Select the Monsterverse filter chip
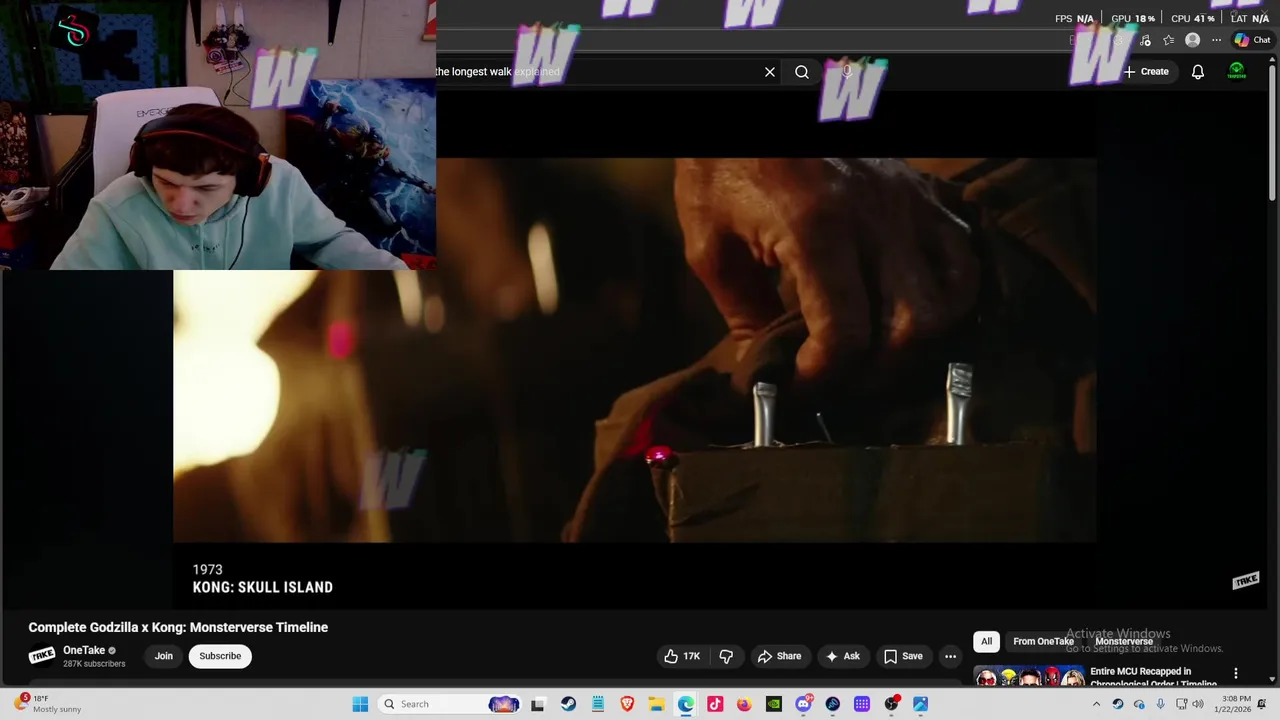 (x=1124, y=641)
